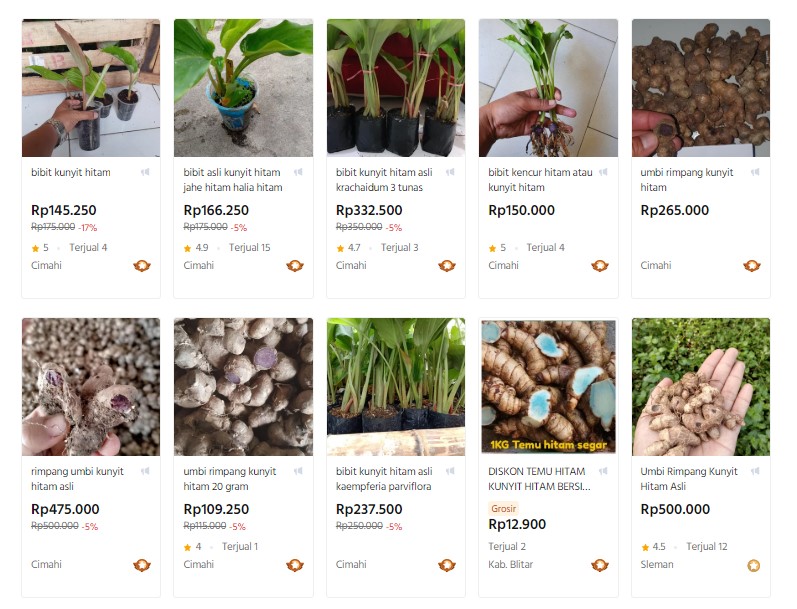The image size is (797, 609).
Task: Click the gold shop badge on the Sleman card
Action: (753, 565)
